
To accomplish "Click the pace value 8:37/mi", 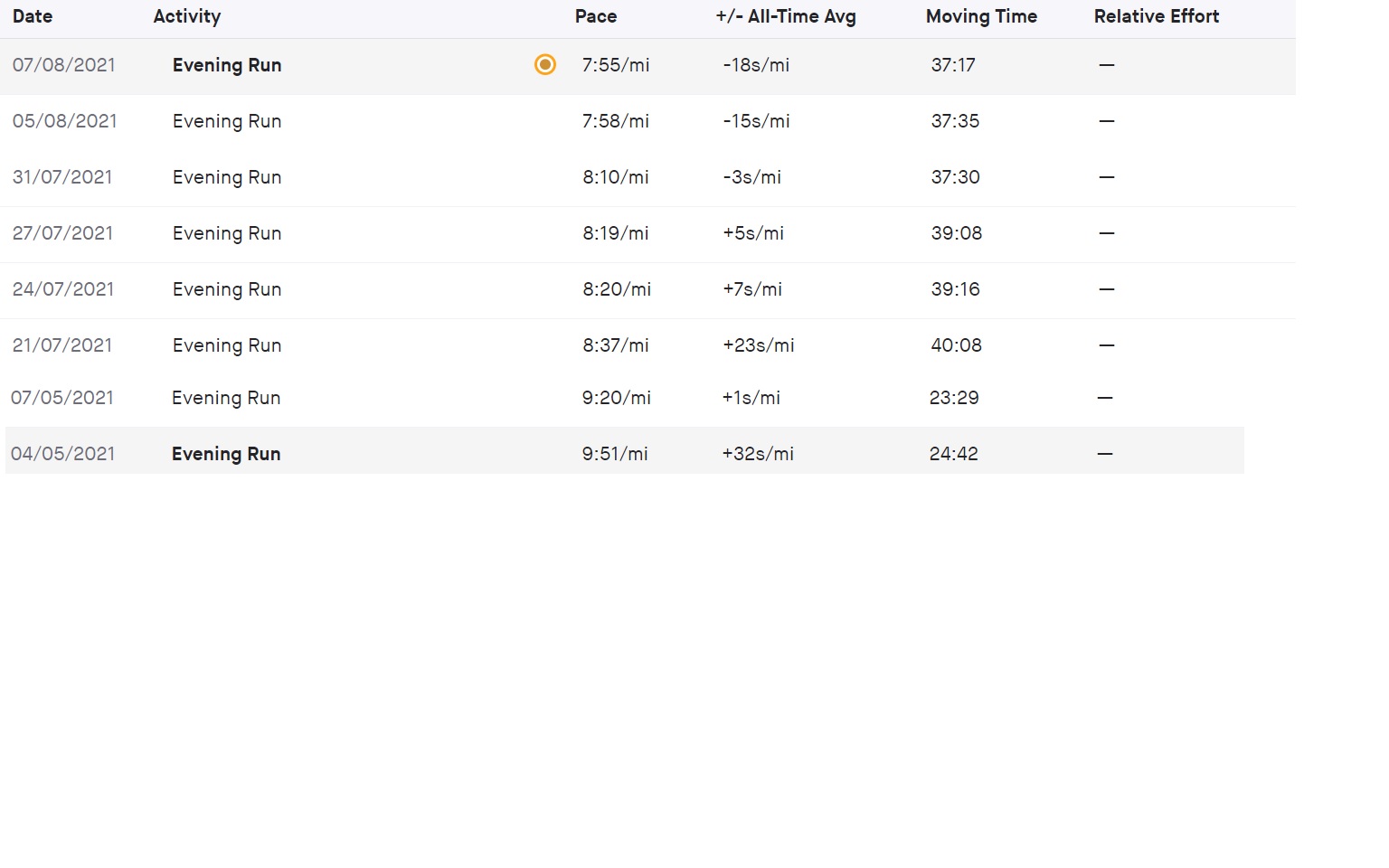I will [616, 345].
